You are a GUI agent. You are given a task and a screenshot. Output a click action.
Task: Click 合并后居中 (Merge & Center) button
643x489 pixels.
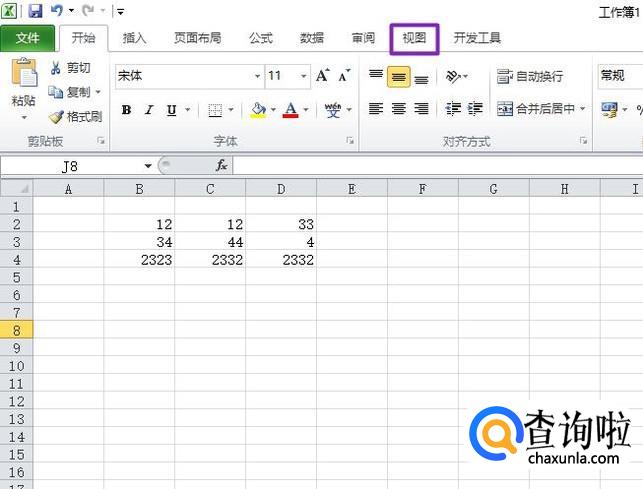(x=535, y=109)
